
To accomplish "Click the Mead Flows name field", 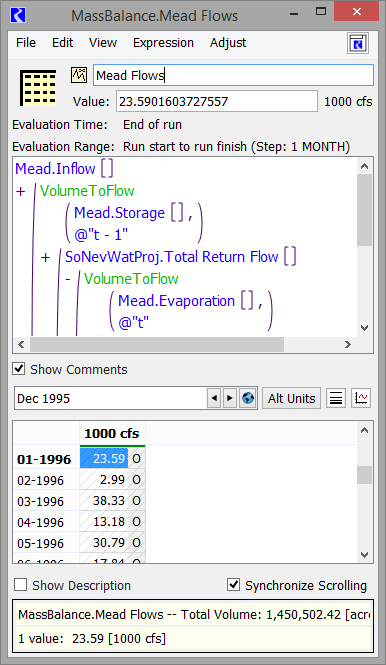I will point(233,75).
